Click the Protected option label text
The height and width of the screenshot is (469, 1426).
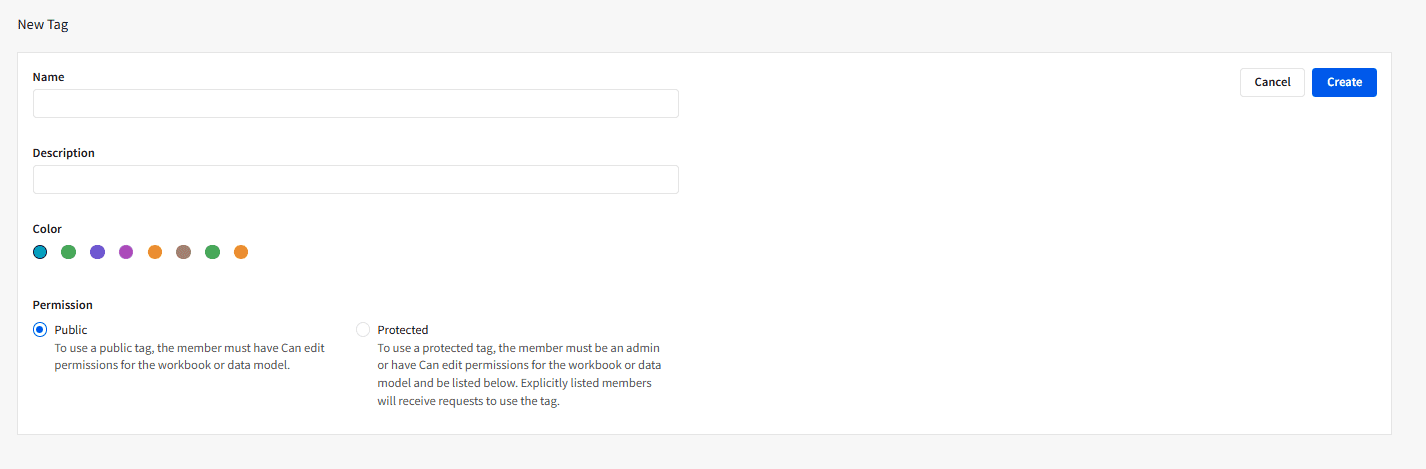403,330
